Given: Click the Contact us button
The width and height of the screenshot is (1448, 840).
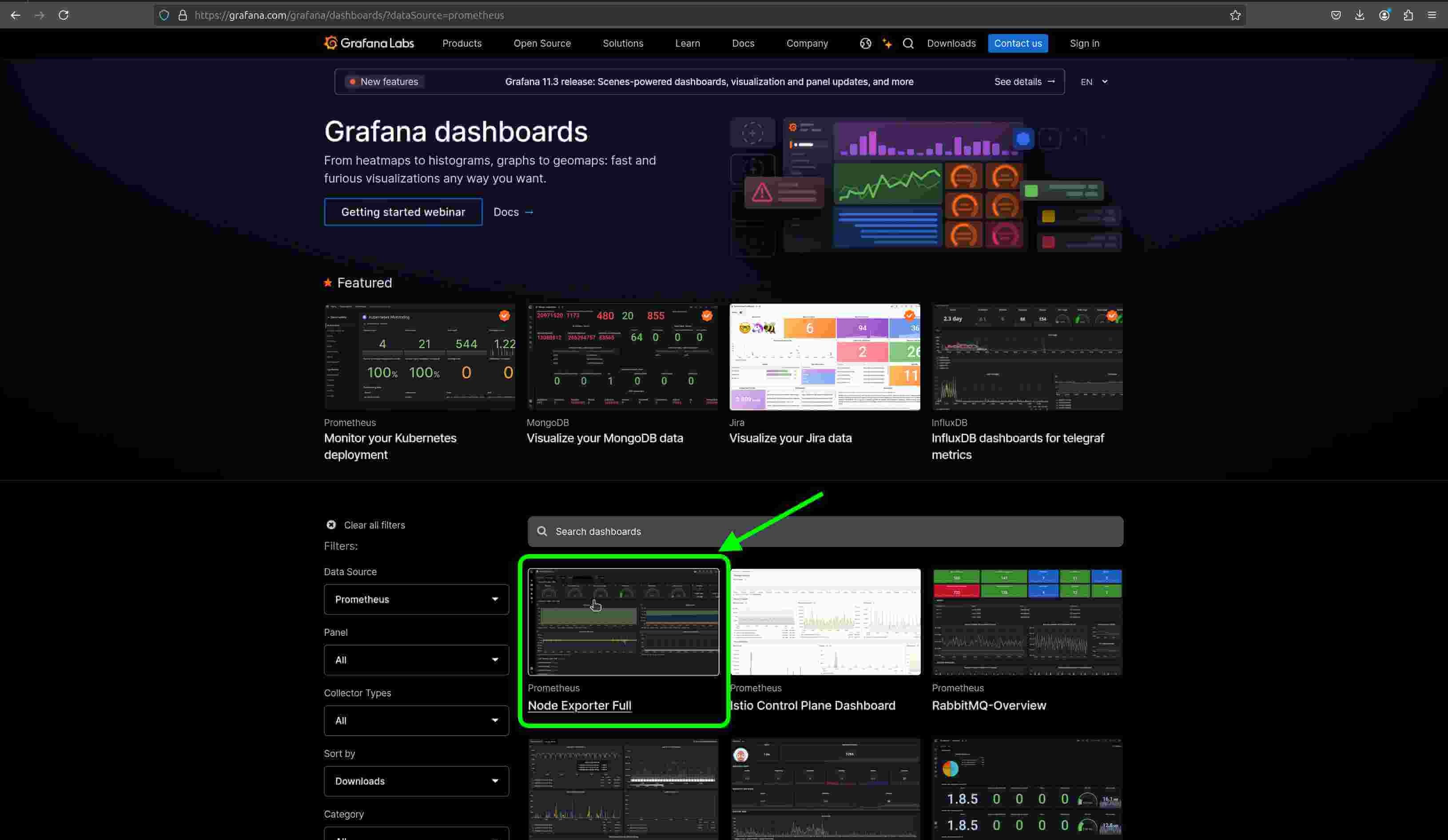Looking at the screenshot, I should [x=1018, y=43].
